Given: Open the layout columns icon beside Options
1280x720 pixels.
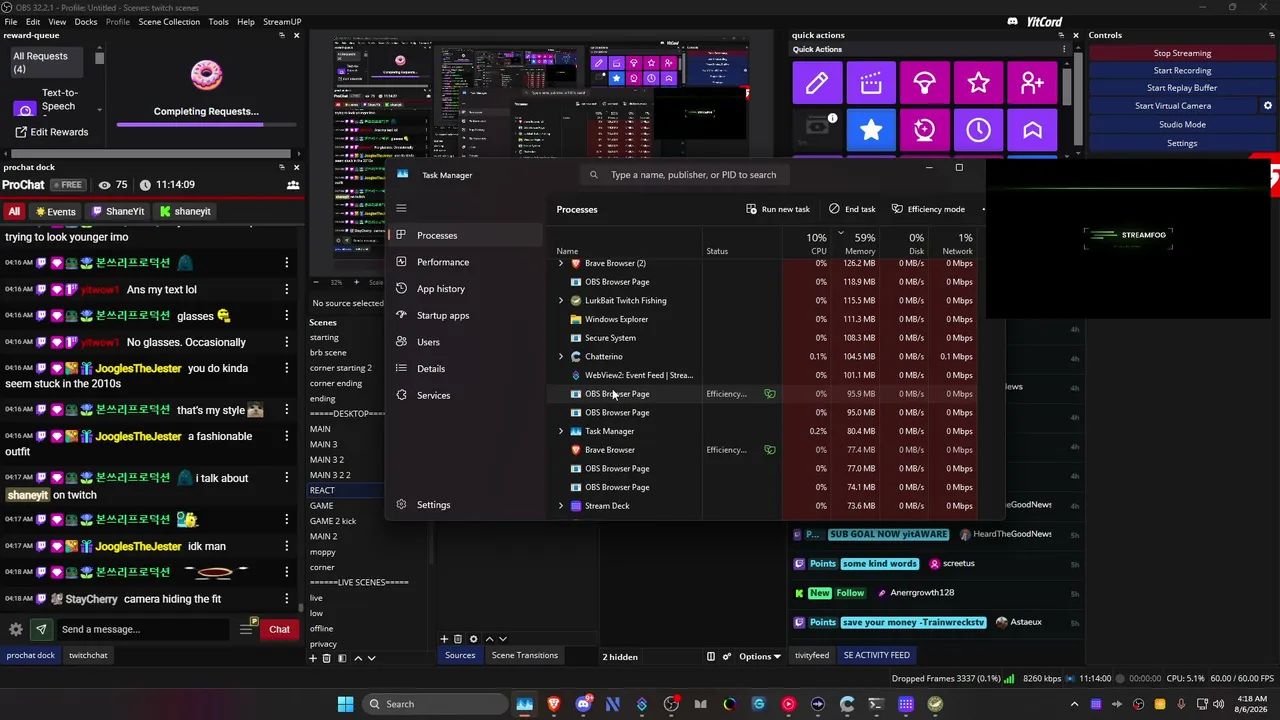Looking at the screenshot, I should pyautogui.click(x=711, y=656).
